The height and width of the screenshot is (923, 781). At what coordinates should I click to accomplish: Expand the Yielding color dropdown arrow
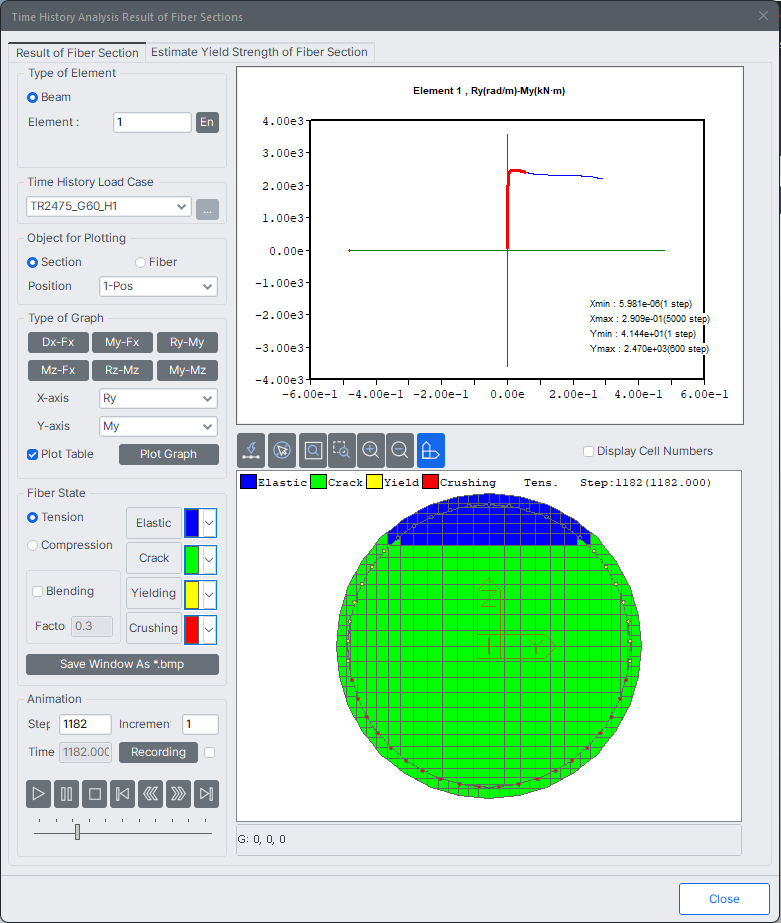[209, 594]
